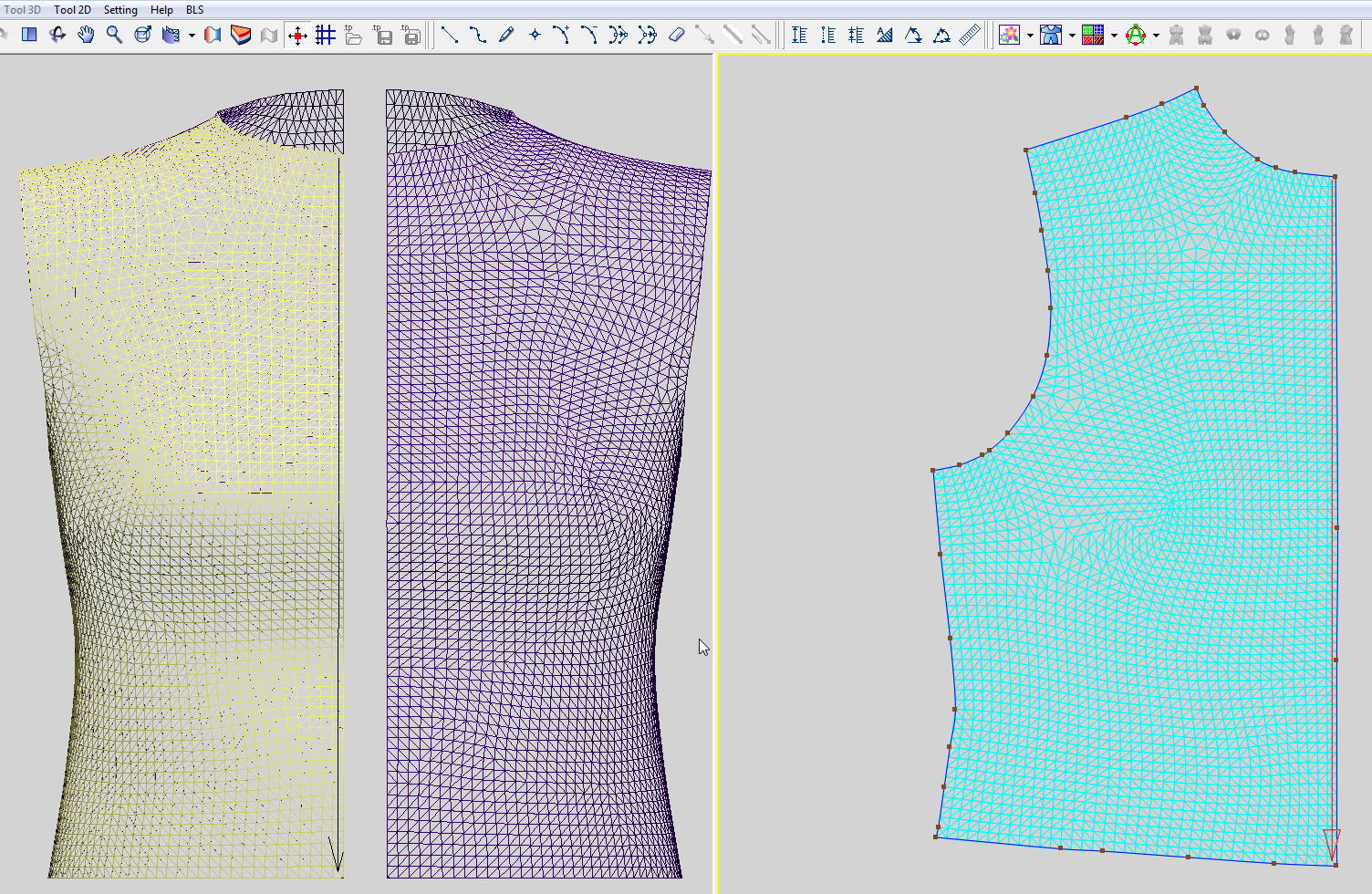Toggle the red move-cross tool
The width and height of the screenshot is (1372, 894).
(x=297, y=35)
